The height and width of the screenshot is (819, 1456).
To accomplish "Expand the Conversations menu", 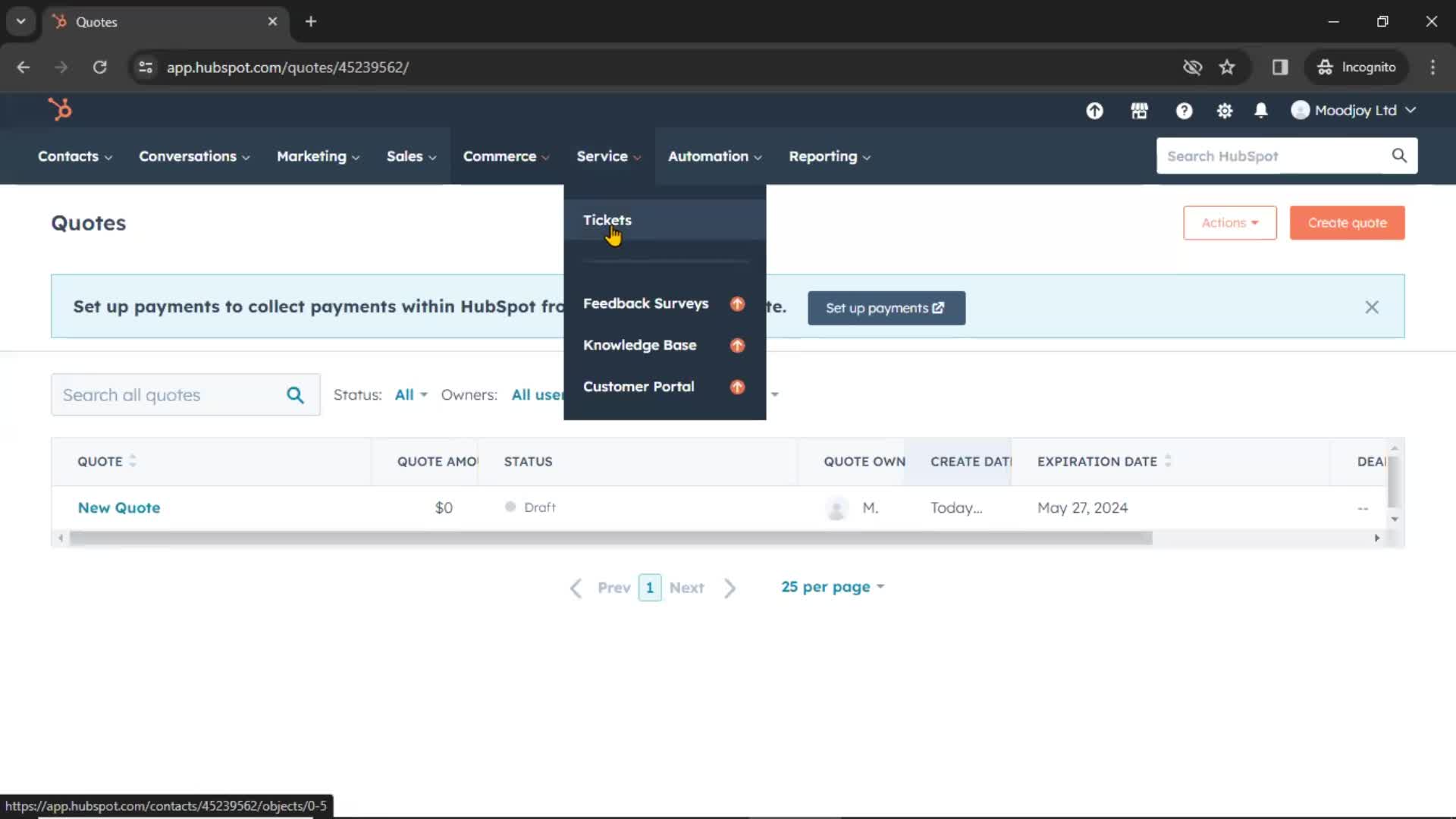I will pyautogui.click(x=194, y=156).
